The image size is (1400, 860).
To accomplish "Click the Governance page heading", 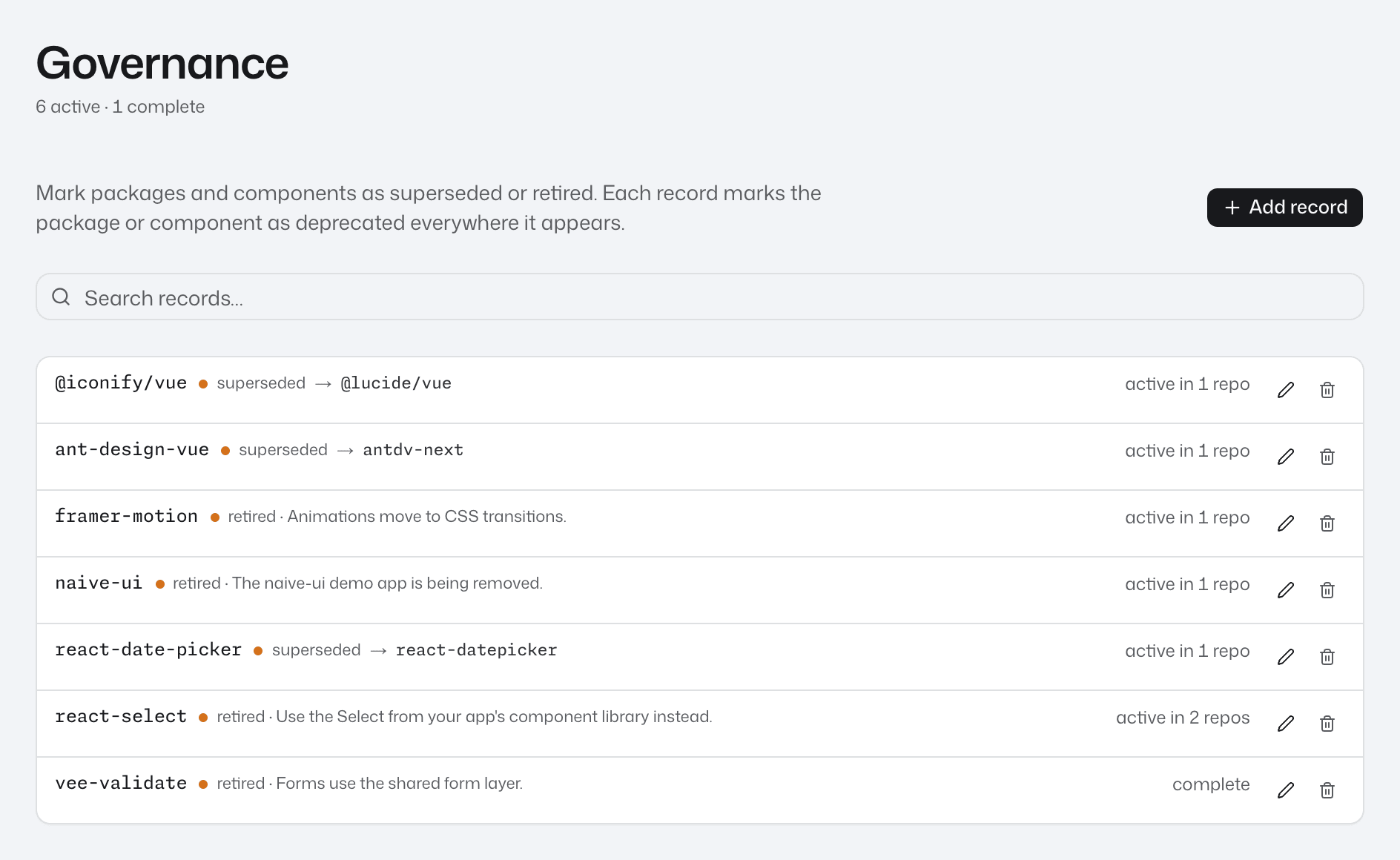I will [162, 64].
